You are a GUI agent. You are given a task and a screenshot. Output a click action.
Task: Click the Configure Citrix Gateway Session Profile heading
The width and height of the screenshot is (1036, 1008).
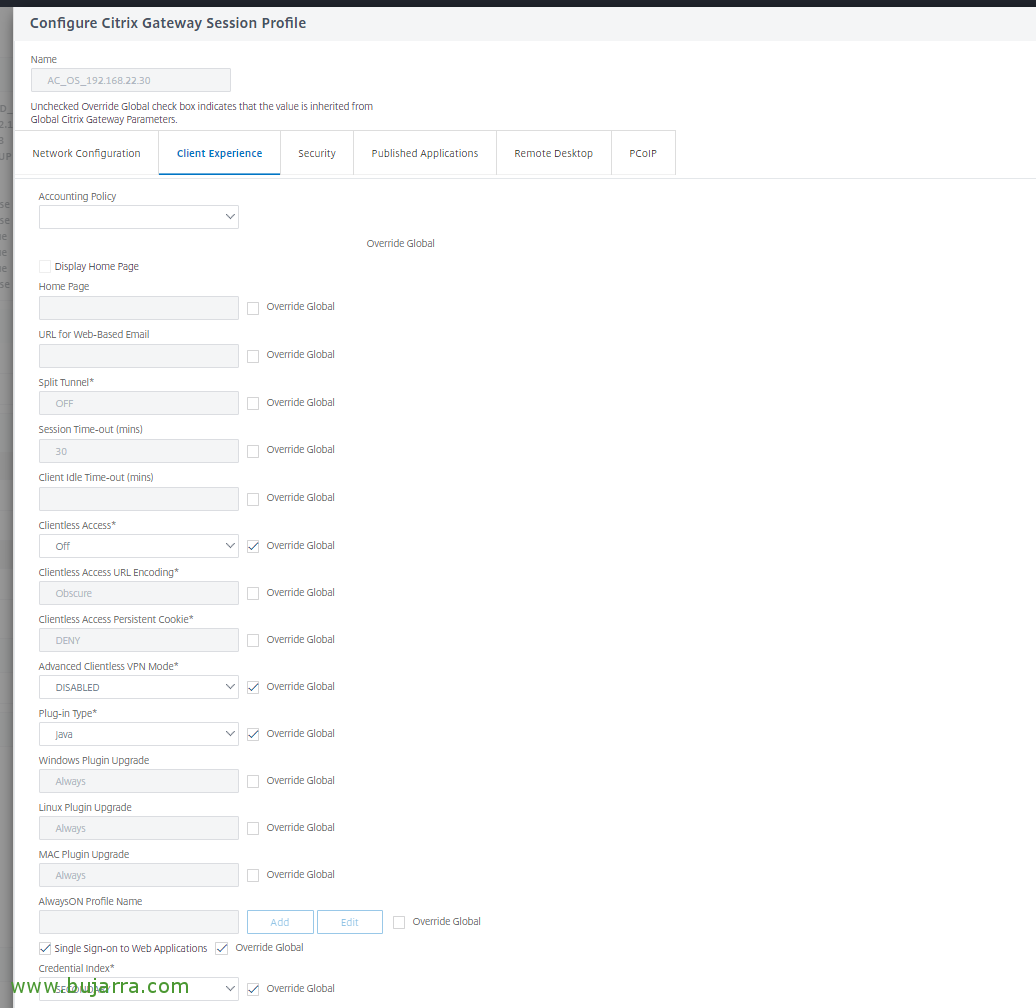pos(168,23)
